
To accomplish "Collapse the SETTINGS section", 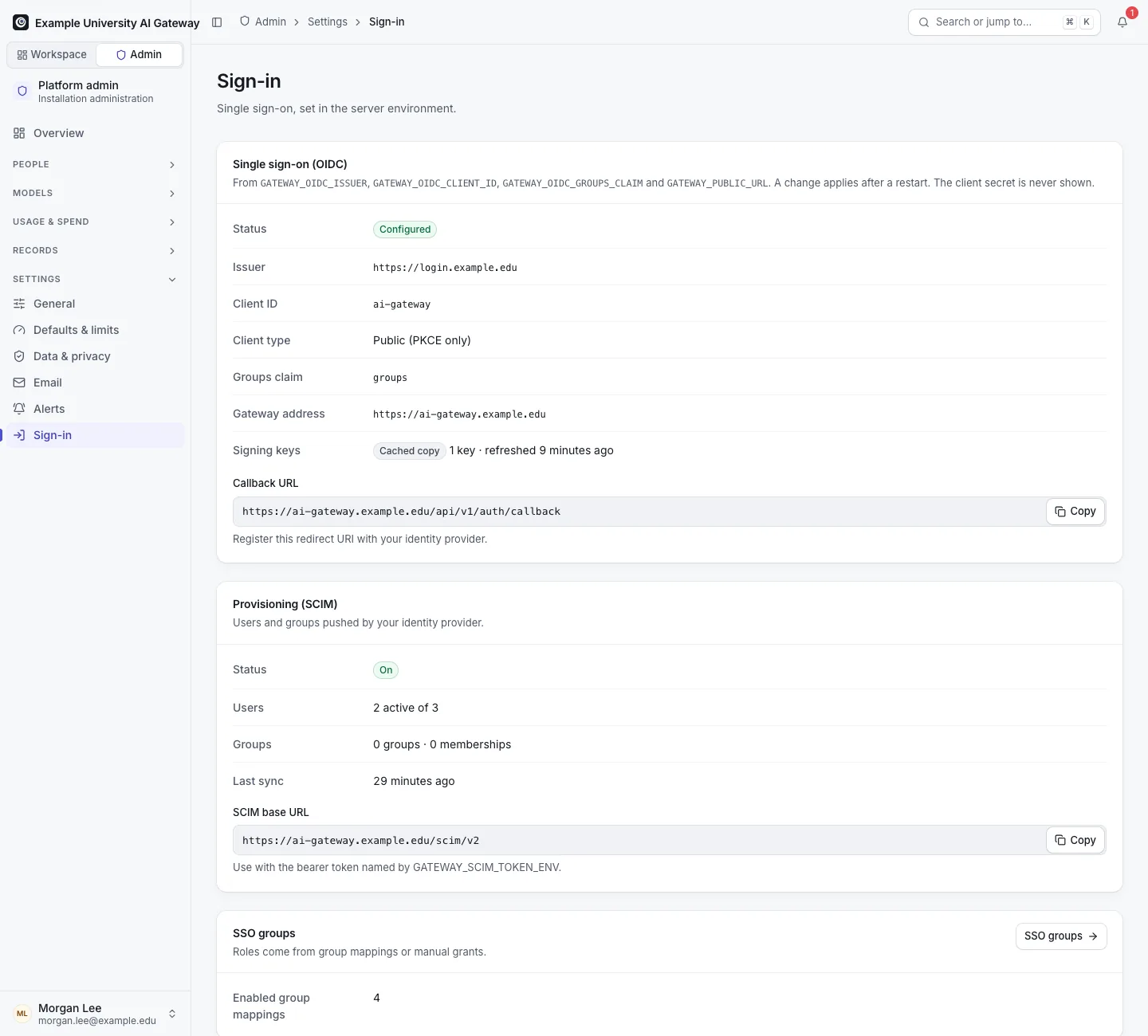I will (x=96, y=279).
